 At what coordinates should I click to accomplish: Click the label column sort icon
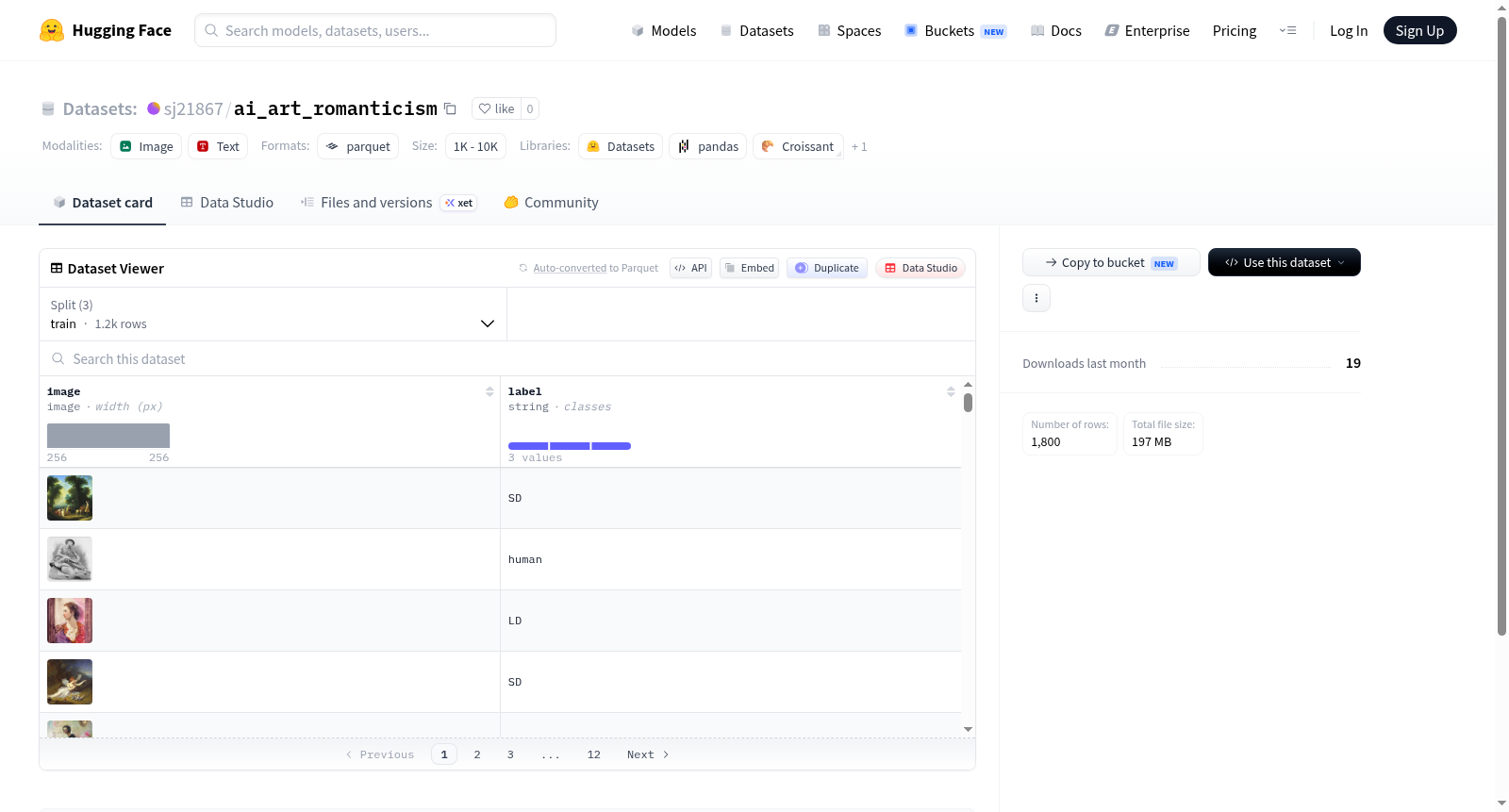pos(951,391)
